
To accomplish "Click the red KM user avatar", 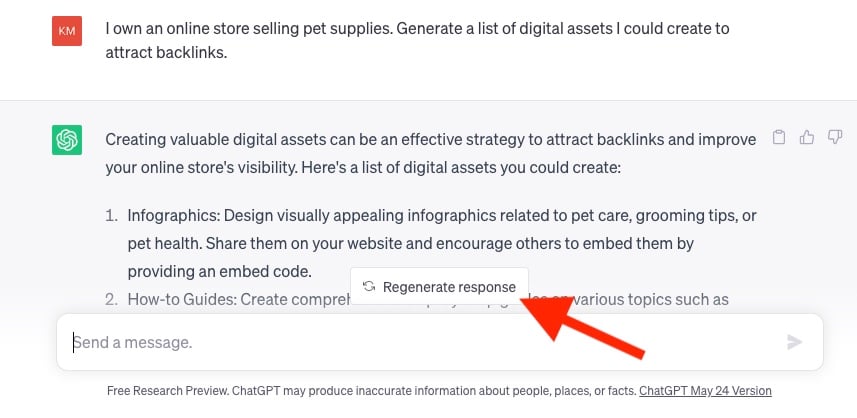I will tap(67, 31).
